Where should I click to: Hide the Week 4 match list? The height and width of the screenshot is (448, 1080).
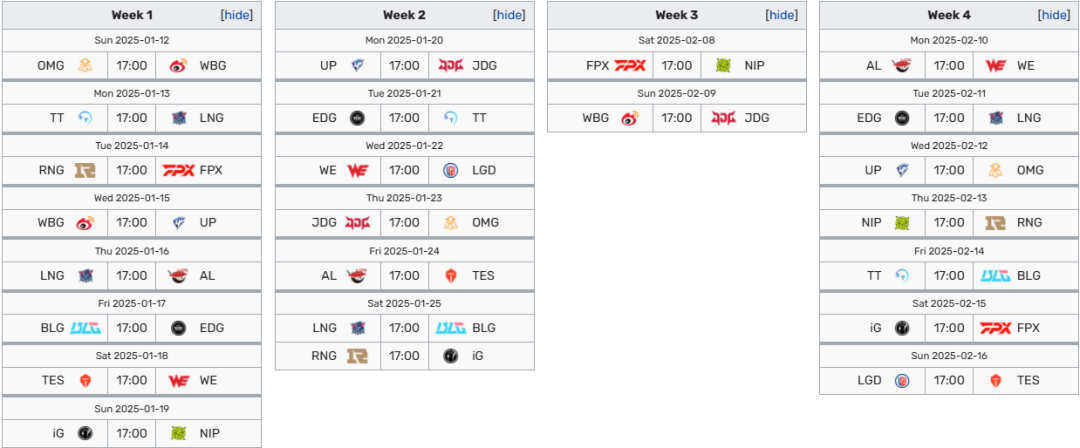[x=1054, y=15]
